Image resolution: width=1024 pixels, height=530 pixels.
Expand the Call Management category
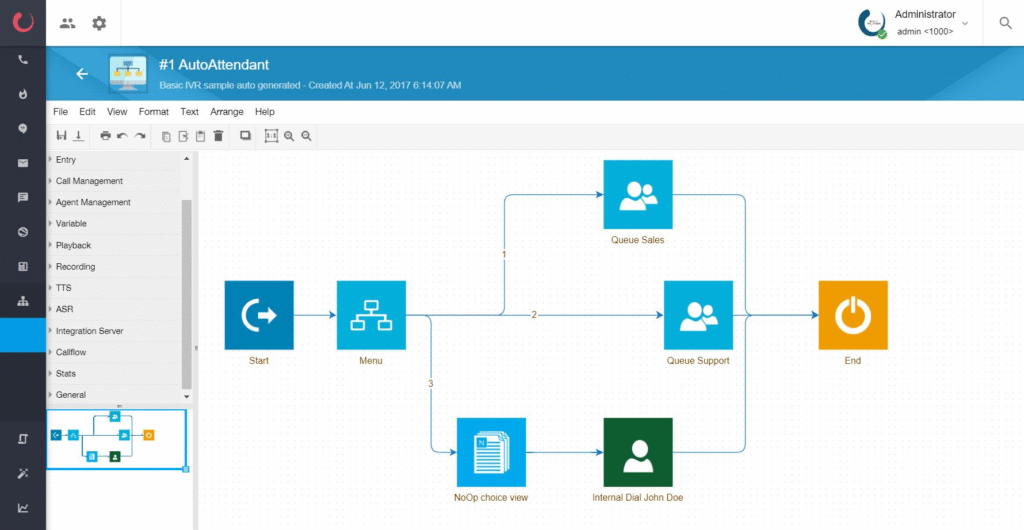point(89,181)
